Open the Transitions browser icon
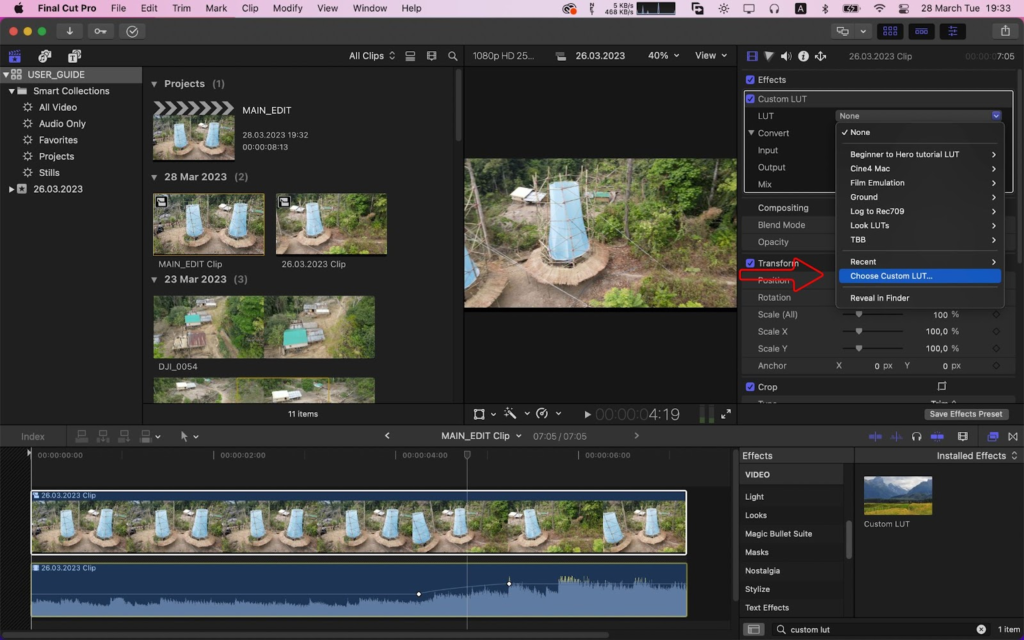Screen dimensions: 1024x640 click(x=1013, y=436)
